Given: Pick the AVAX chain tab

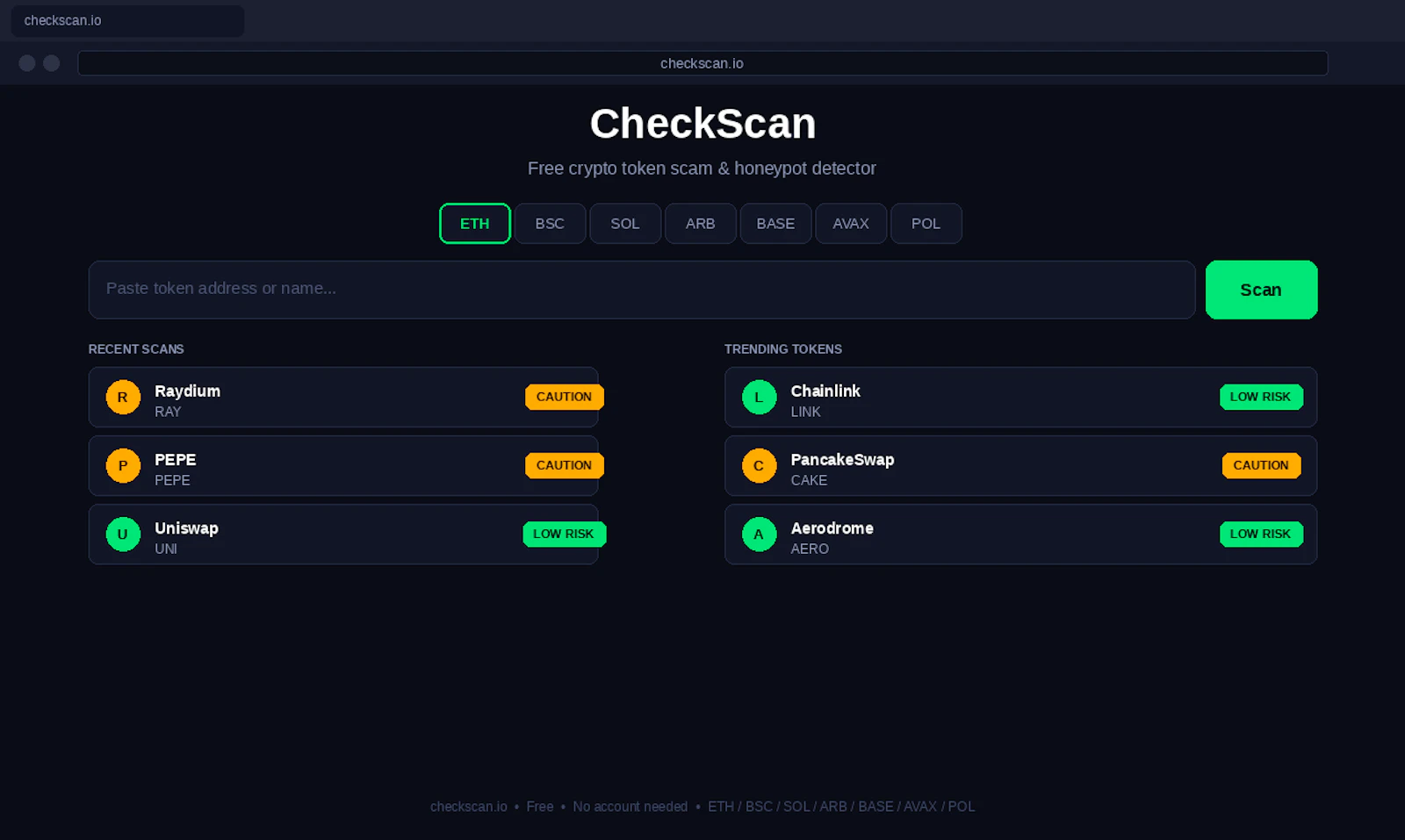Looking at the screenshot, I should pyautogui.click(x=851, y=223).
